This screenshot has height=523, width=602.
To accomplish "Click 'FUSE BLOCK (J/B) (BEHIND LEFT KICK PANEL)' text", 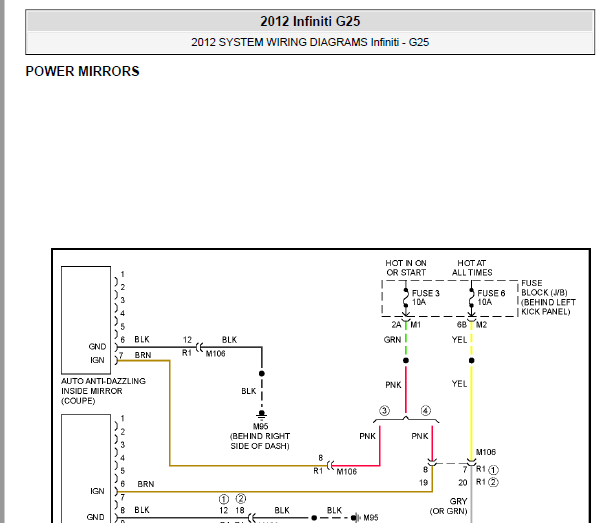I will (x=548, y=297).
